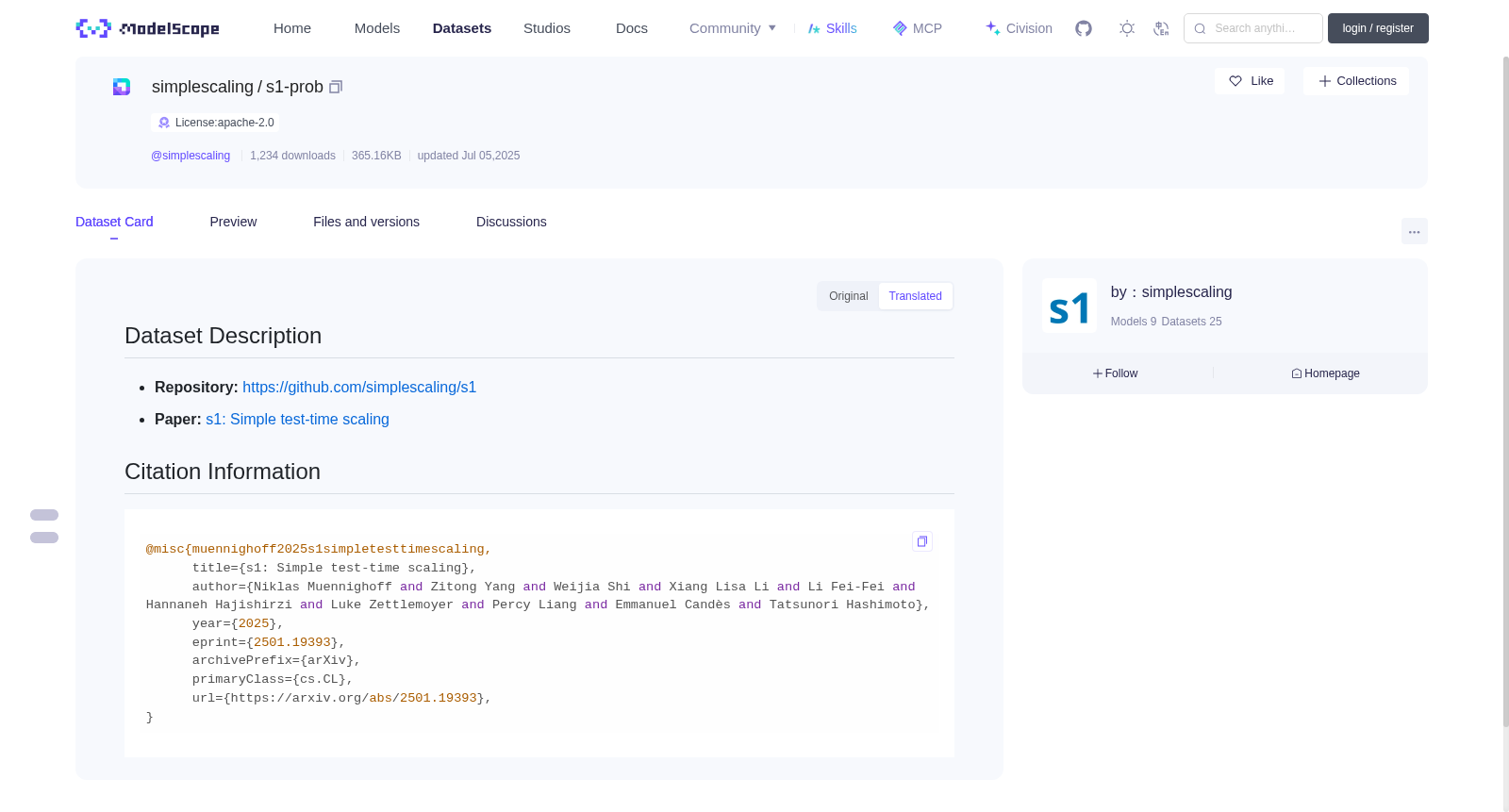1509x812 pixels.
Task: Open the Skills link label
Action: tap(841, 28)
